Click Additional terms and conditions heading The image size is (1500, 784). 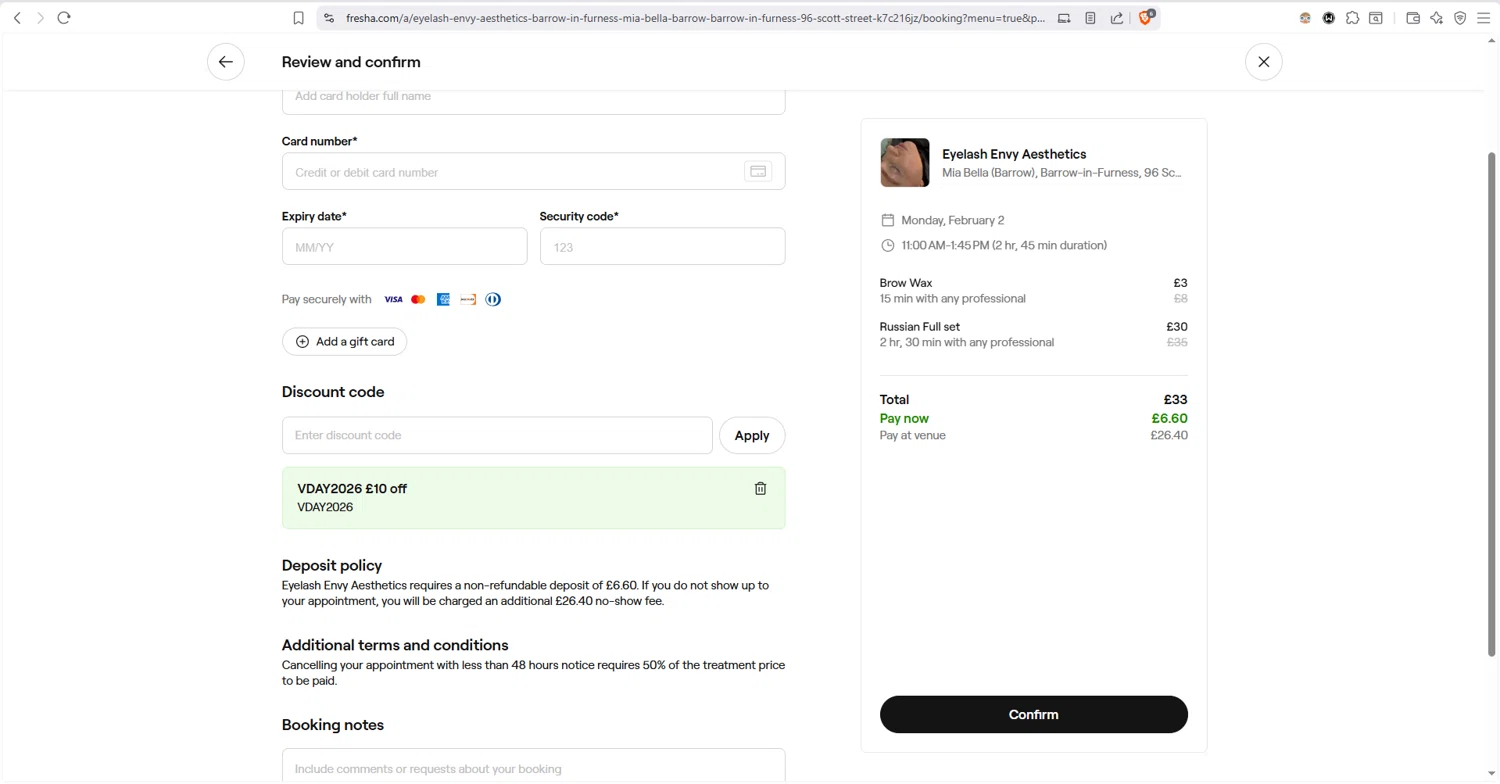pos(395,646)
